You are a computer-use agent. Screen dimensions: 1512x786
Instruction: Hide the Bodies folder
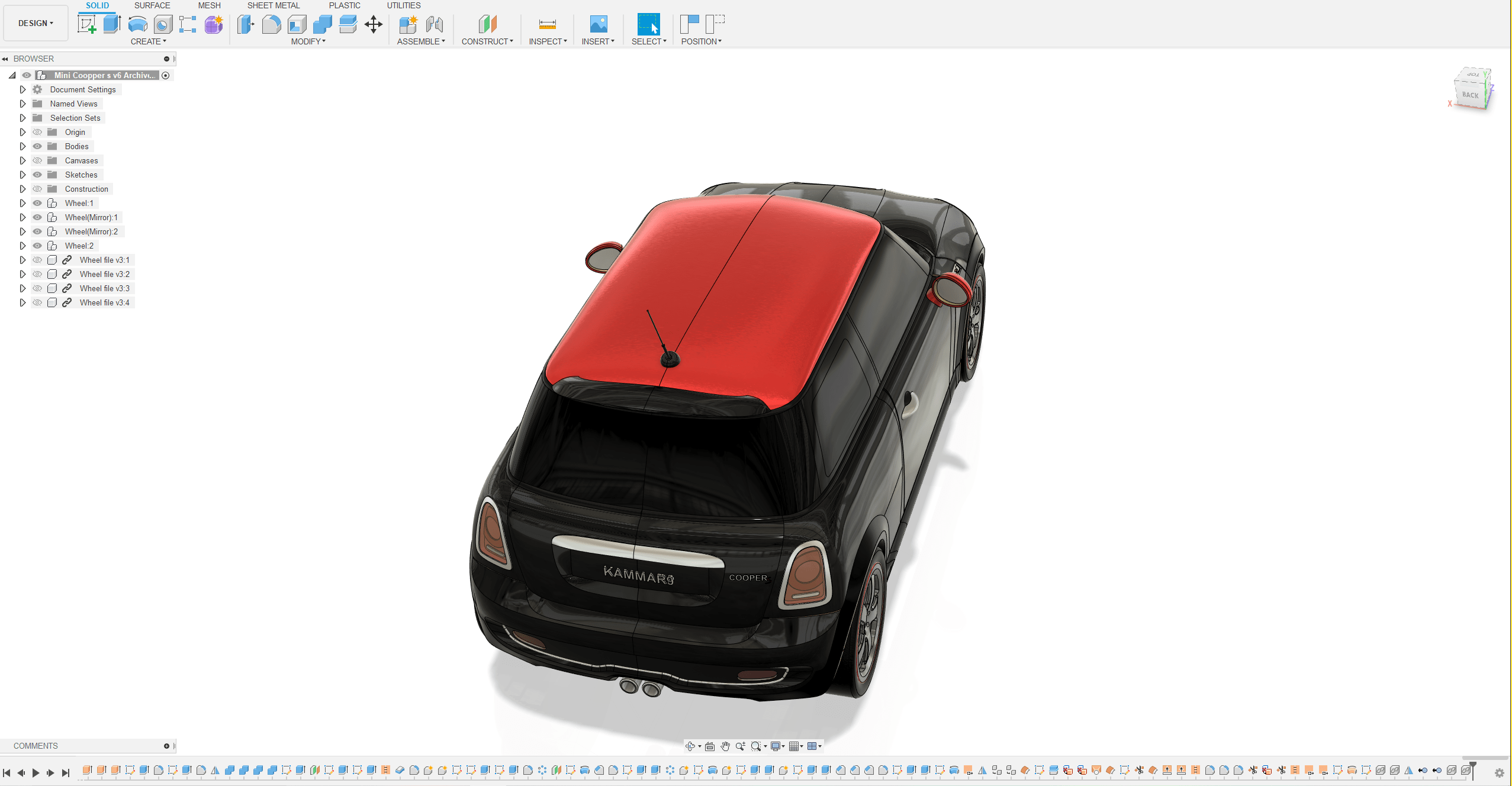tap(37, 146)
